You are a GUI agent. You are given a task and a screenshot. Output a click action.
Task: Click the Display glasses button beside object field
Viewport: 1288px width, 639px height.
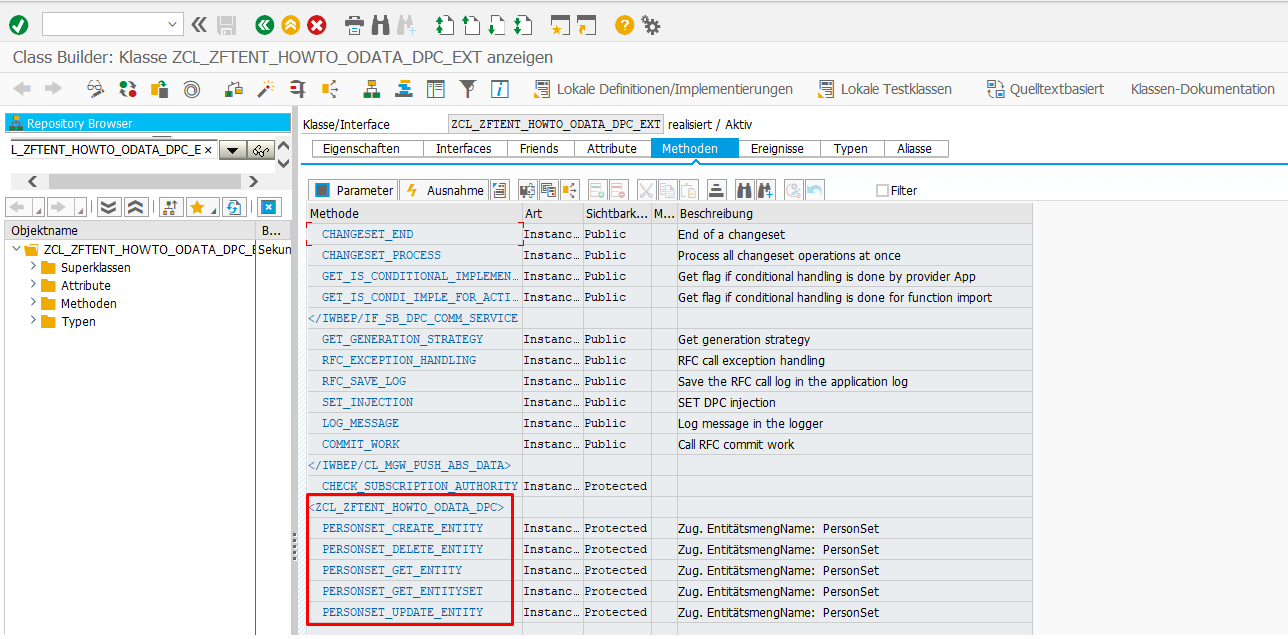pyautogui.click(x=260, y=150)
